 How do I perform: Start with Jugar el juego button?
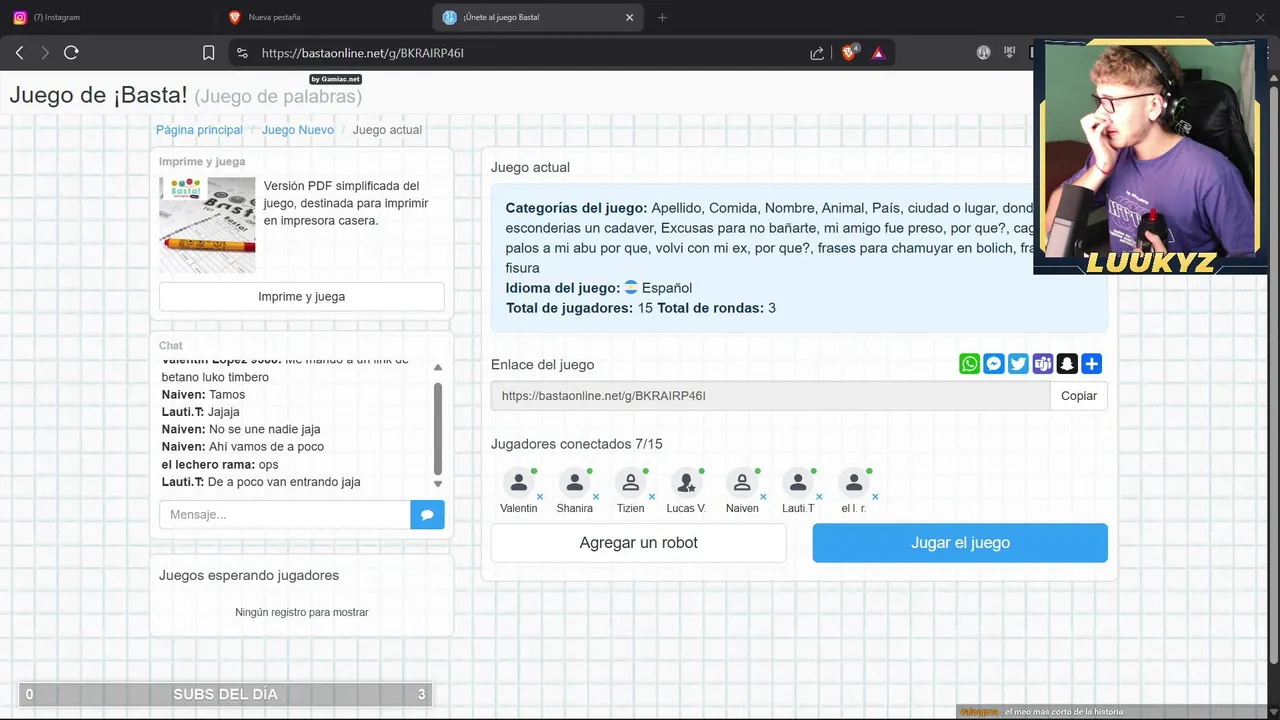click(x=960, y=543)
